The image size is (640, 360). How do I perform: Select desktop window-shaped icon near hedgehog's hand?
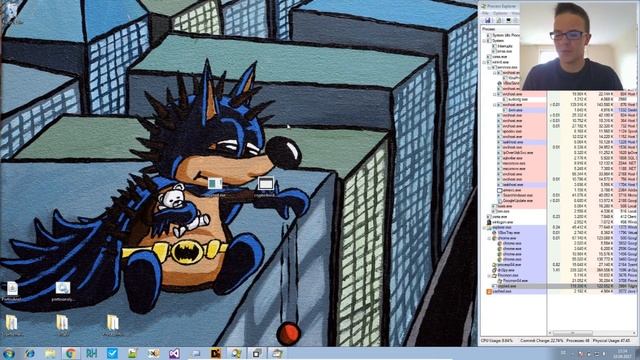[265, 184]
